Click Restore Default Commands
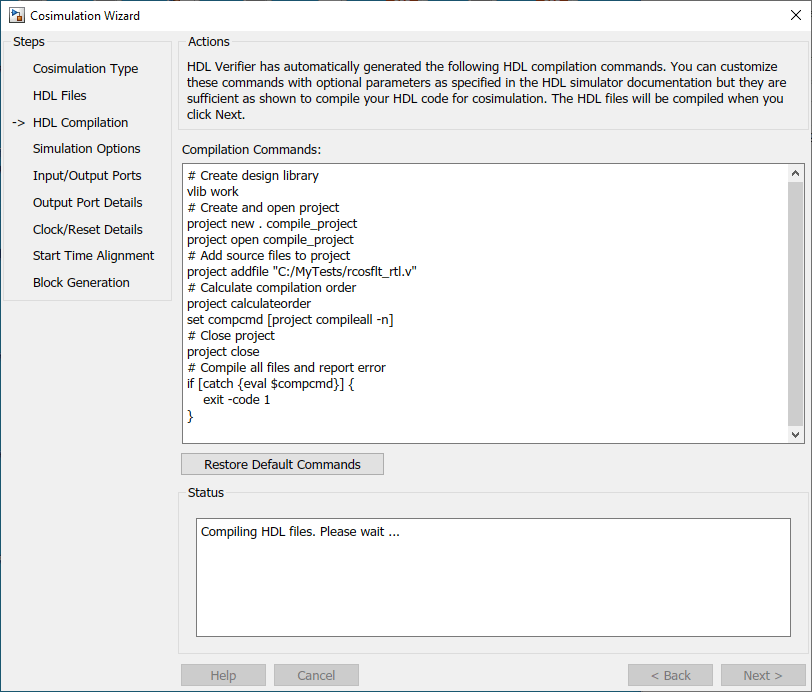 (x=282, y=464)
